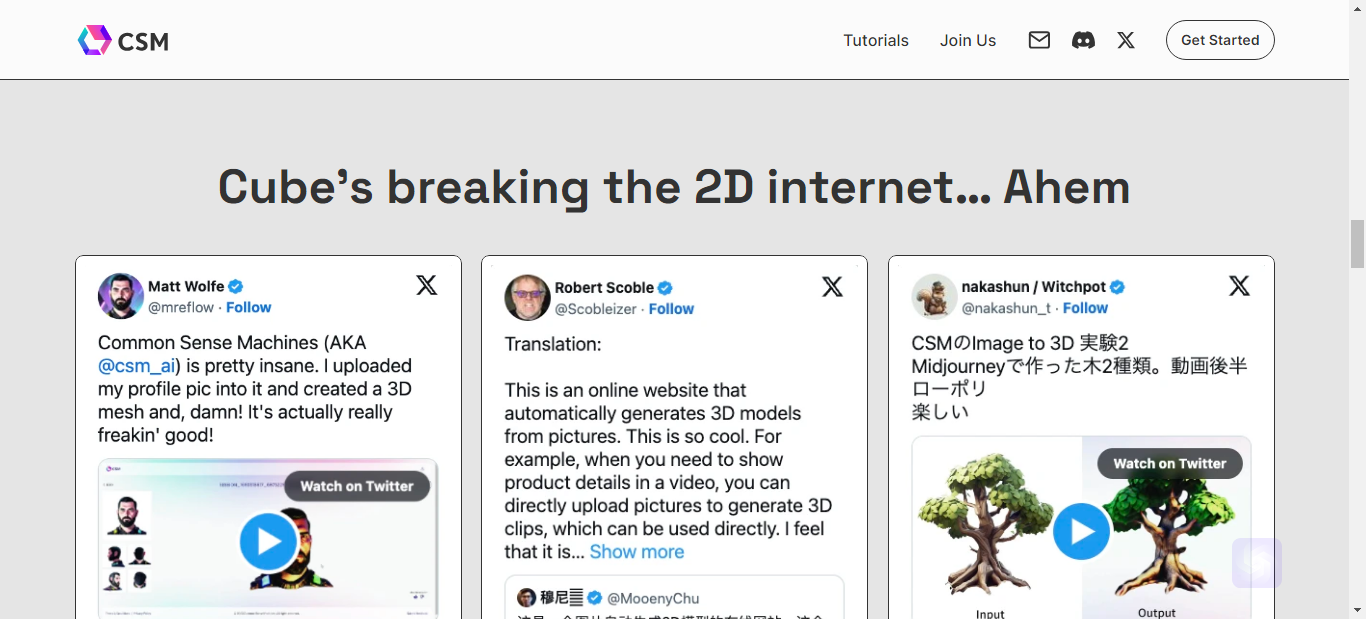This screenshot has width=1366, height=619.
Task: Click MooenyChu's small avatar in quoted tweet
Action: pos(526,597)
